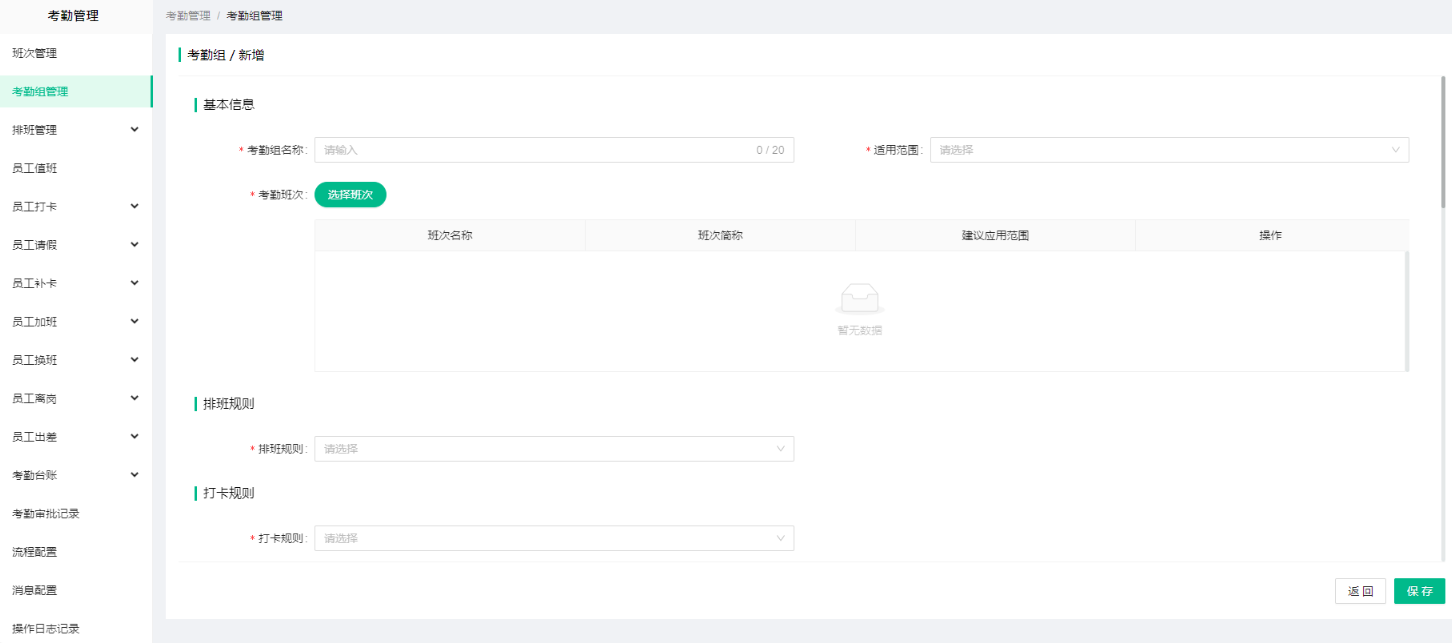Expand the 员工打卡 menu arrow
Viewport: 1452px width, 643px height.
pyautogui.click(x=134, y=206)
